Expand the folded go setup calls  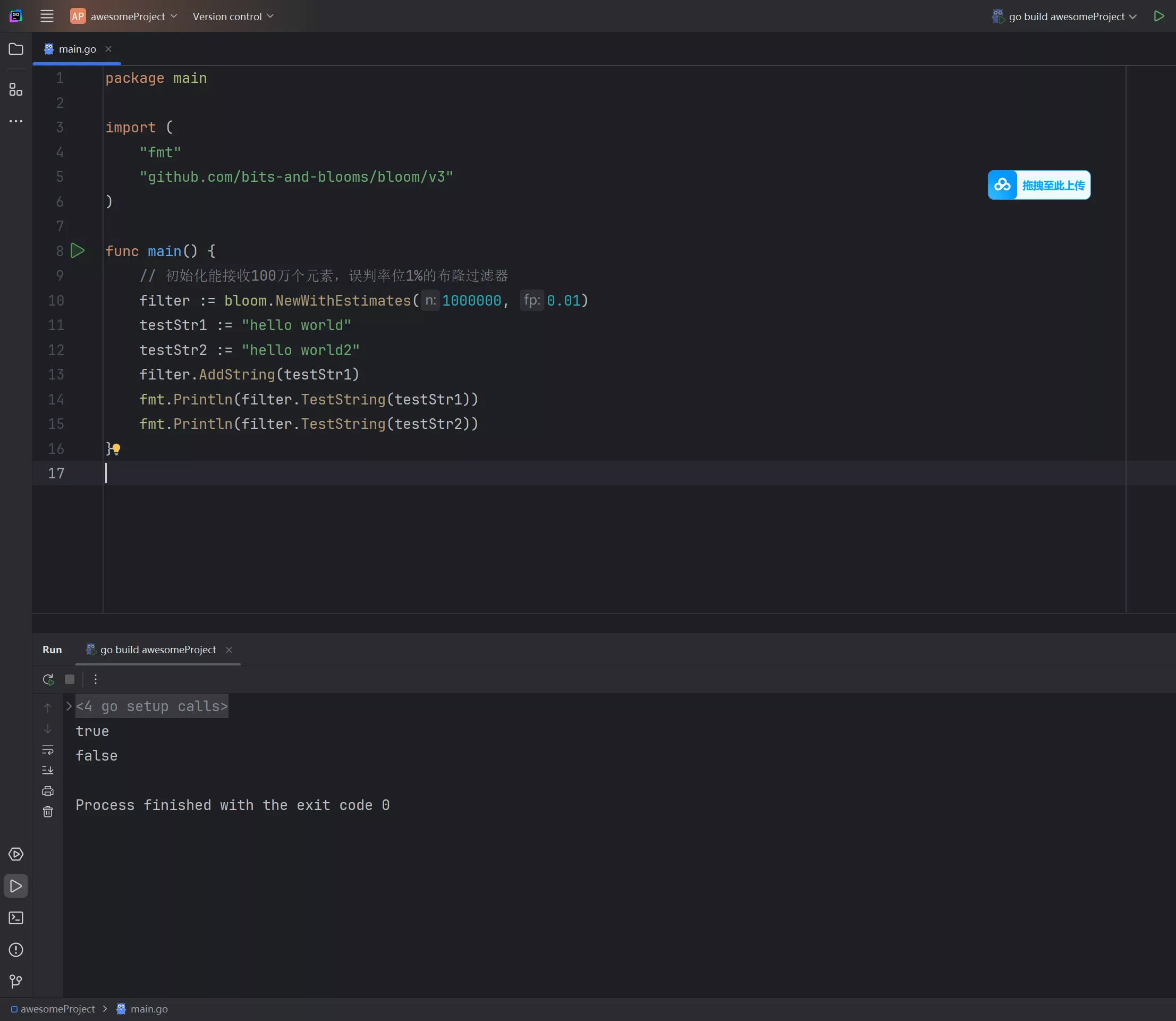69,706
